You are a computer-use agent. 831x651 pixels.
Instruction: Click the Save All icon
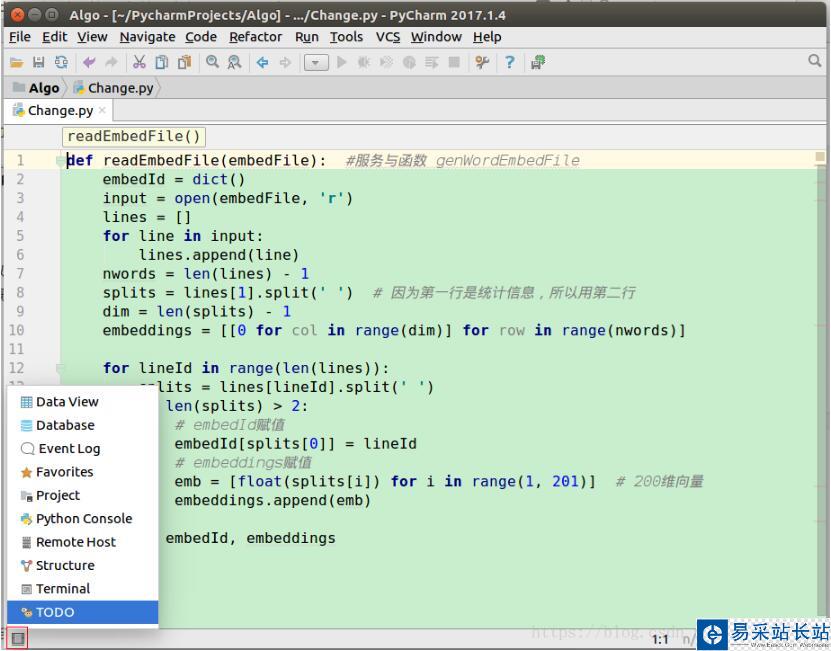tap(38, 61)
